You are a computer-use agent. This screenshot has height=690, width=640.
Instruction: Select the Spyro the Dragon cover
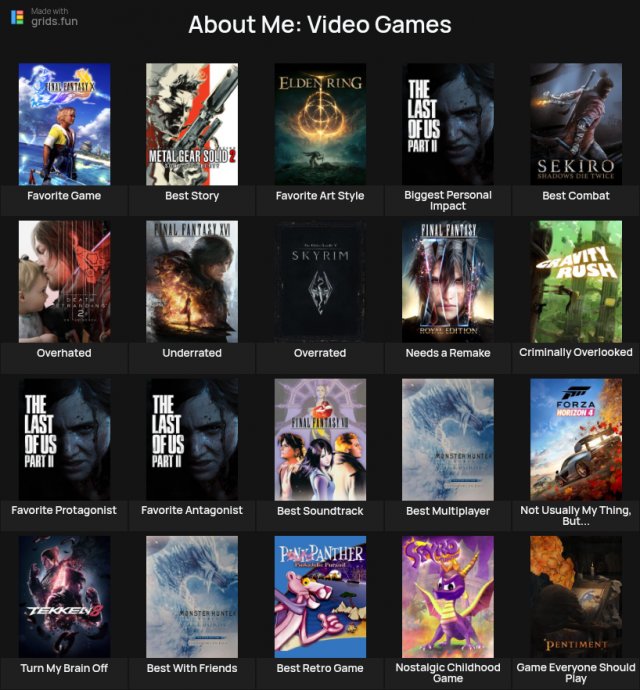448,596
